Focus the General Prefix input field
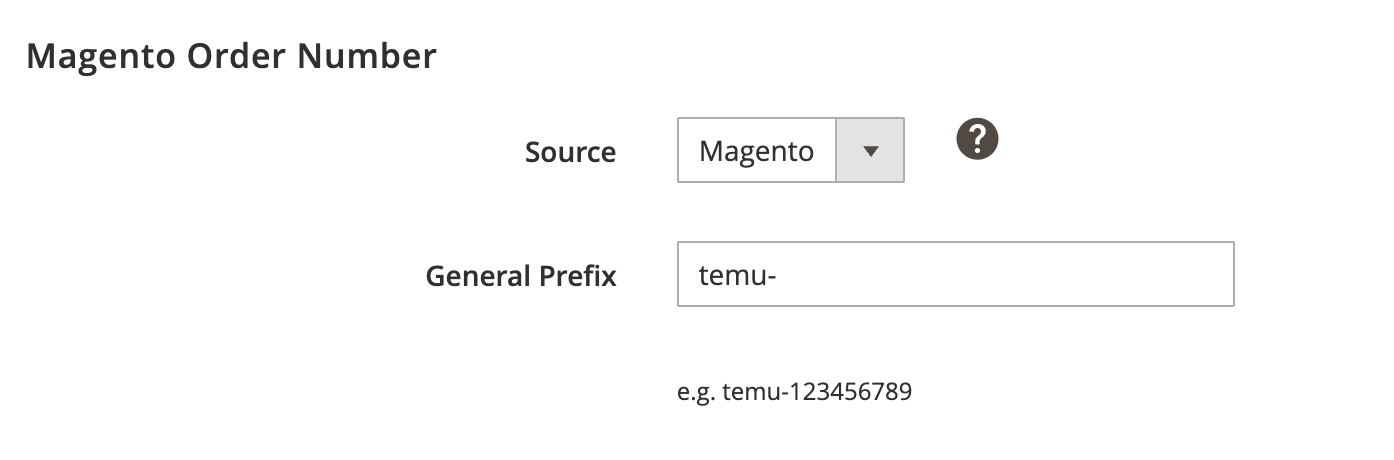The image size is (1394, 460). click(955, 274)
